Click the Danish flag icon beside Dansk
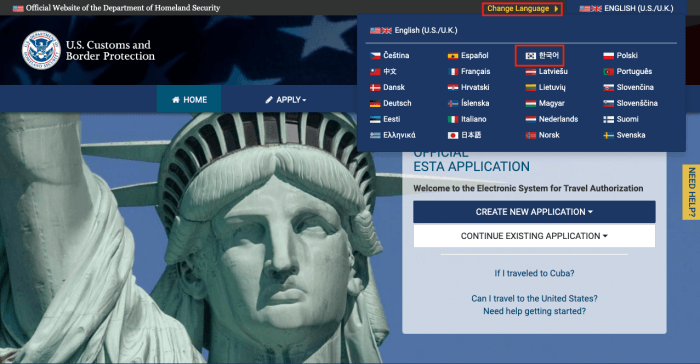 (375, 88)
